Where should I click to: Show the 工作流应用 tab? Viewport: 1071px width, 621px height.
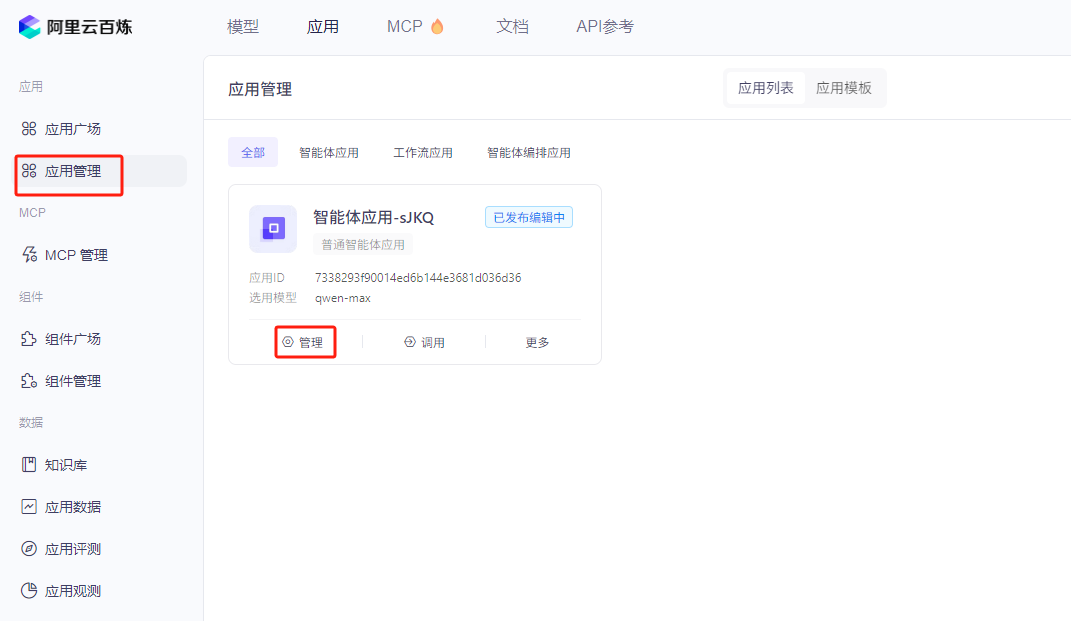(423, 153)
